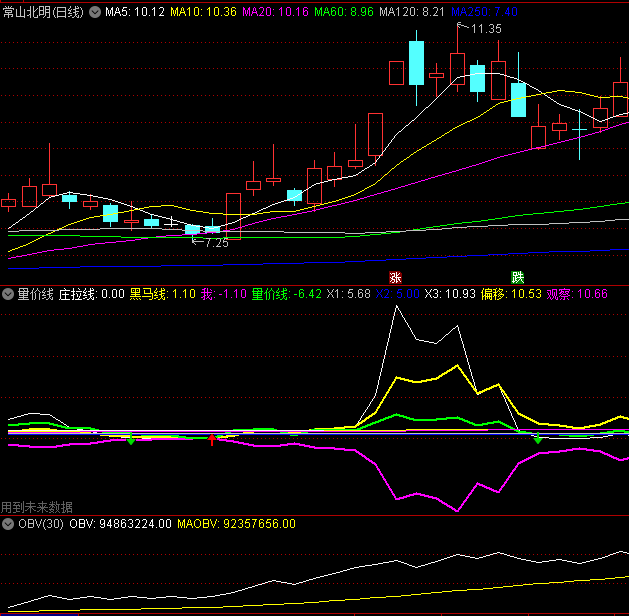This screenshot has width=629, height=616.
Task: Open the OBV(30) panel dropdown arrow
Action: click(x=8, y=524)
